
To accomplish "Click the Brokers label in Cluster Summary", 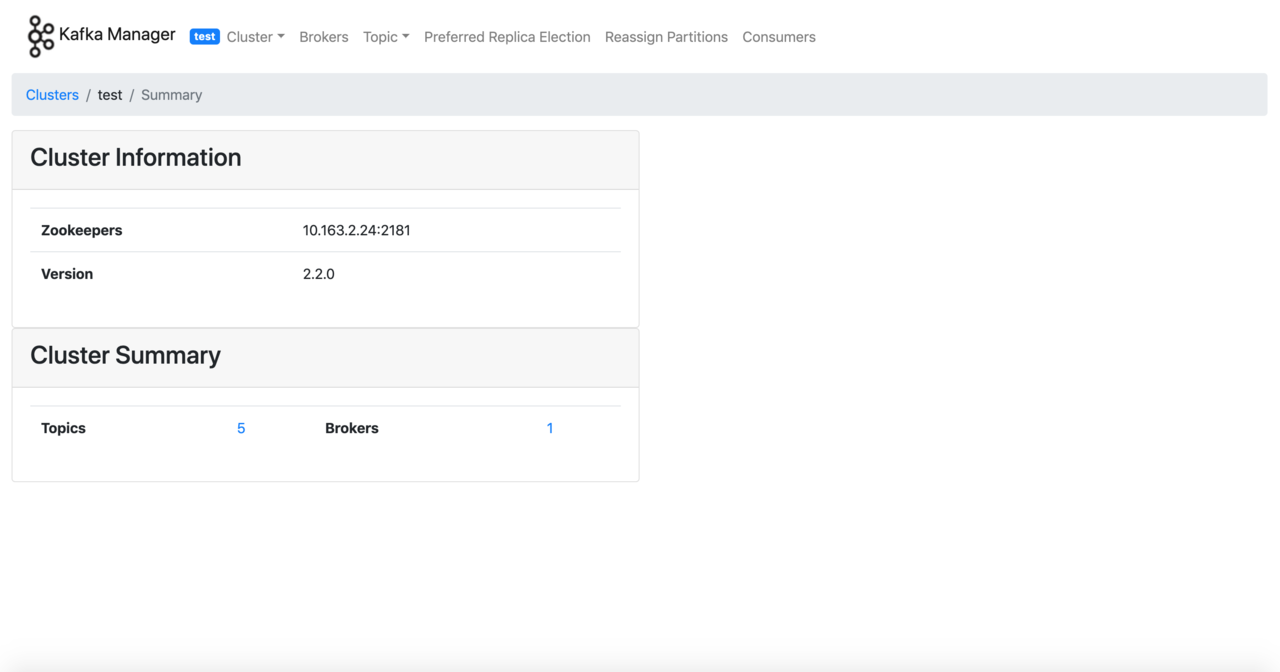I will [352, 428].
